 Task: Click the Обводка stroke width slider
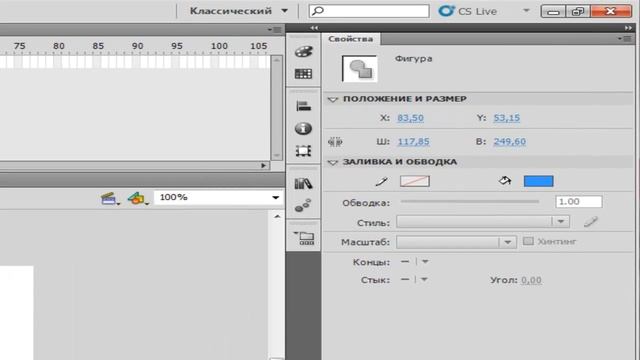pyautogui.click(x=470, y=202)
